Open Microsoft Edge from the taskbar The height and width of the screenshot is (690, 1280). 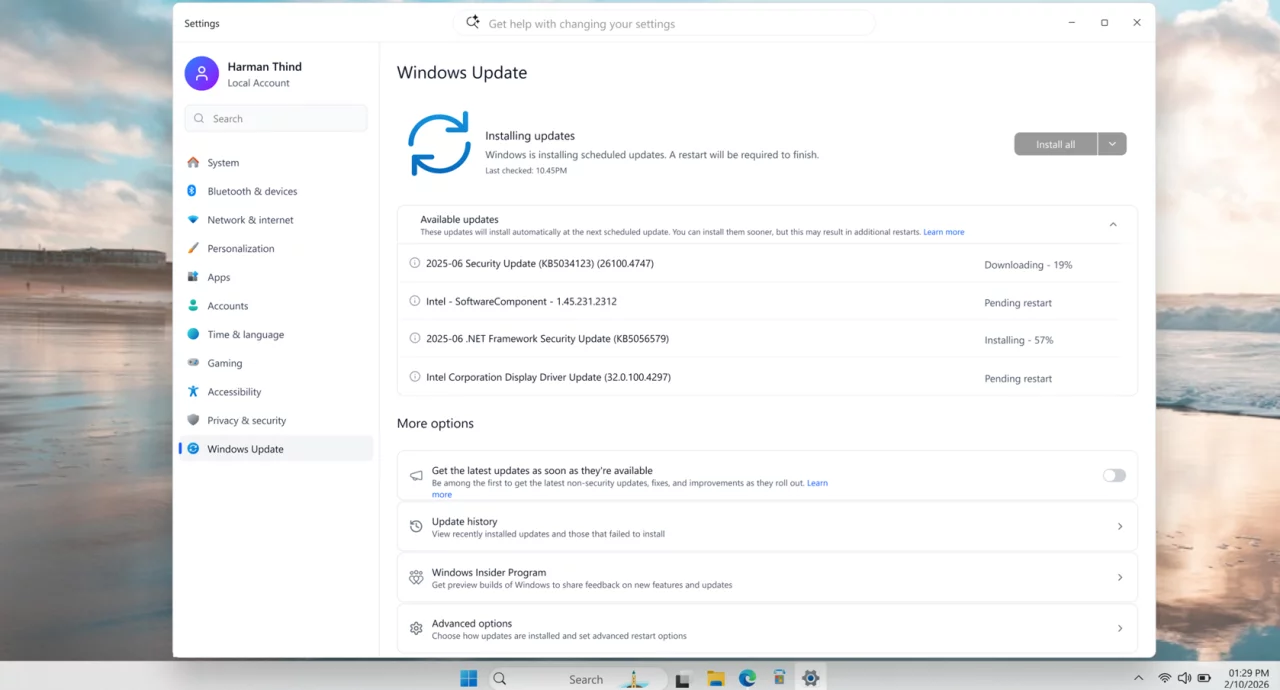(747, 679)
